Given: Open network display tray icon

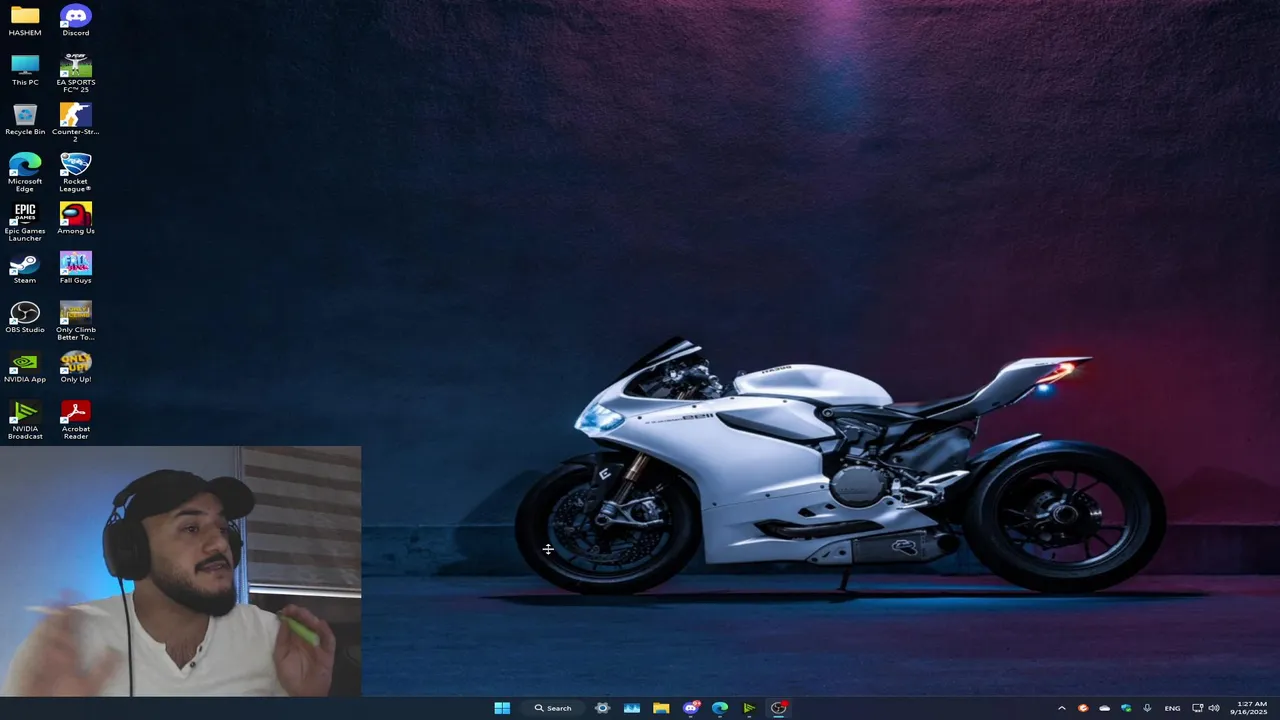Looking at the screenshot, I should point(1197,708).
